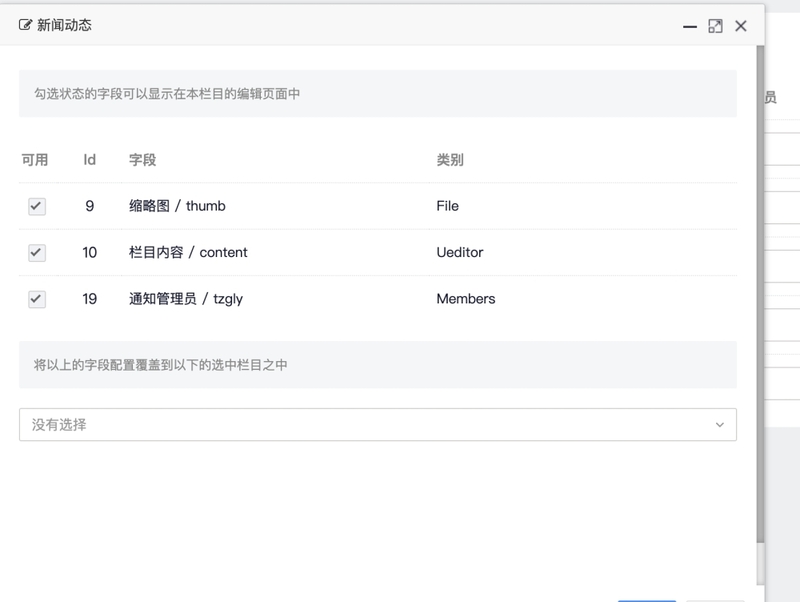
Task: Click the 类别 column header
Action: tap(449, 160)
